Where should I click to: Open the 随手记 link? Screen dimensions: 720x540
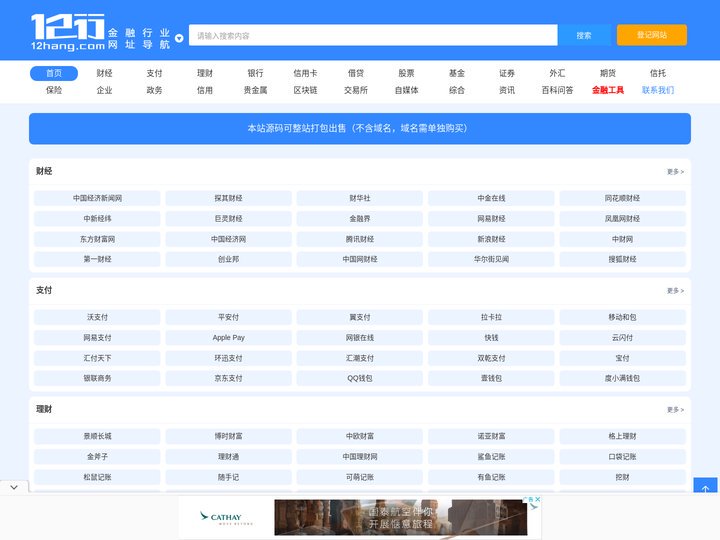228,477
